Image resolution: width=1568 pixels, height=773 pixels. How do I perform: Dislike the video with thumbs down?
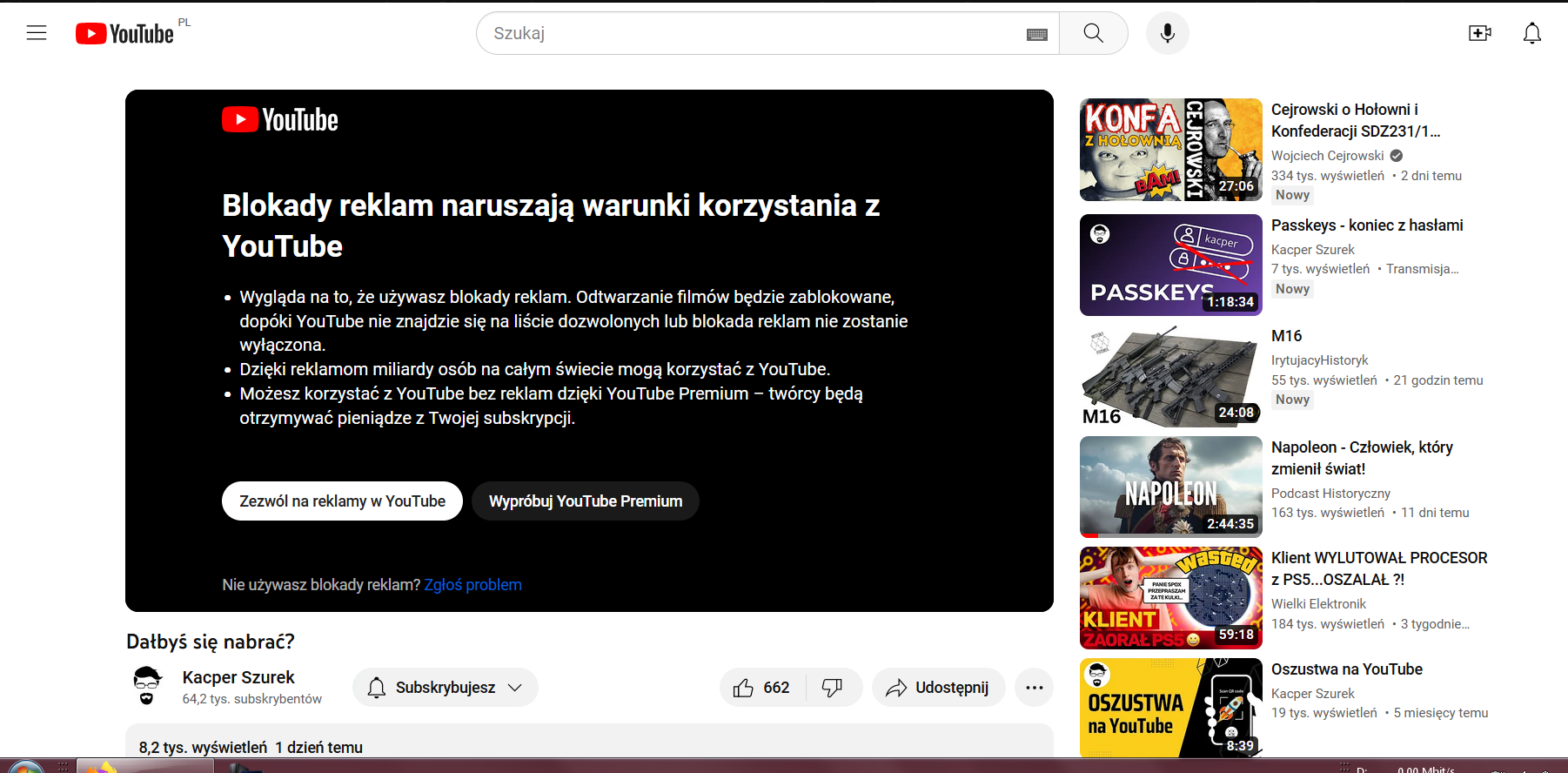833,688
